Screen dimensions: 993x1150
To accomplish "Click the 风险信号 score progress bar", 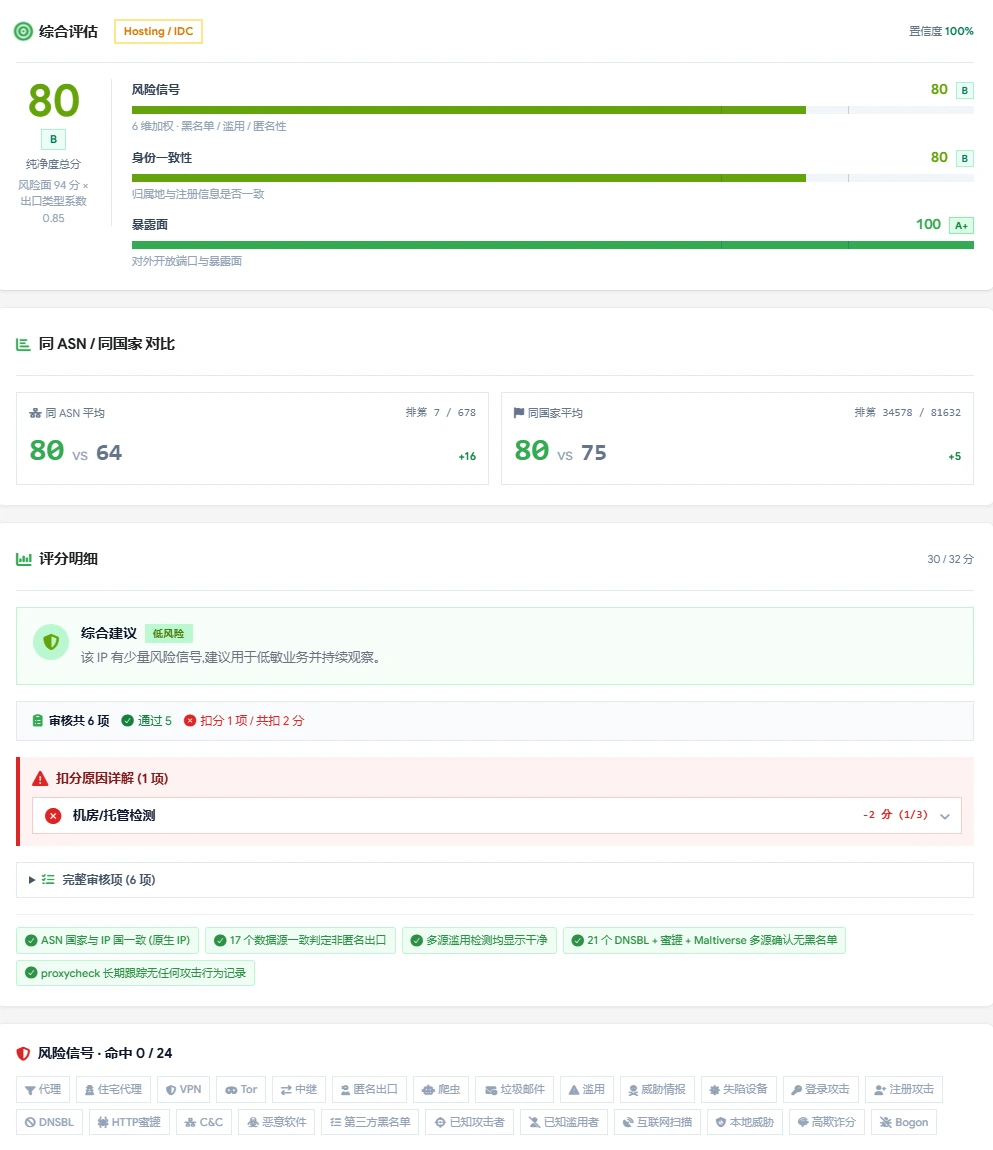I will (553, 110).
